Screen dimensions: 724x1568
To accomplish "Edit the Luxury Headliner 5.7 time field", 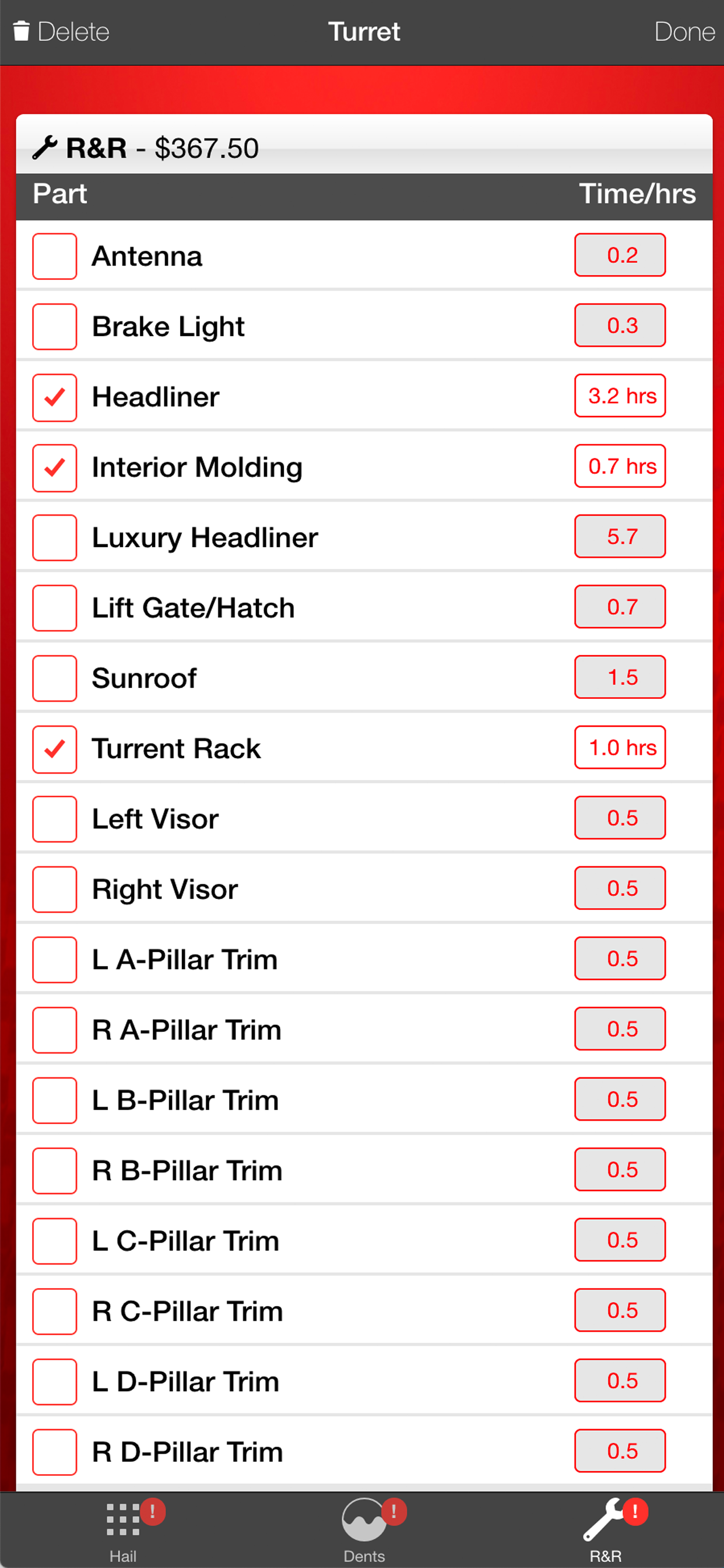I will 620,536.
